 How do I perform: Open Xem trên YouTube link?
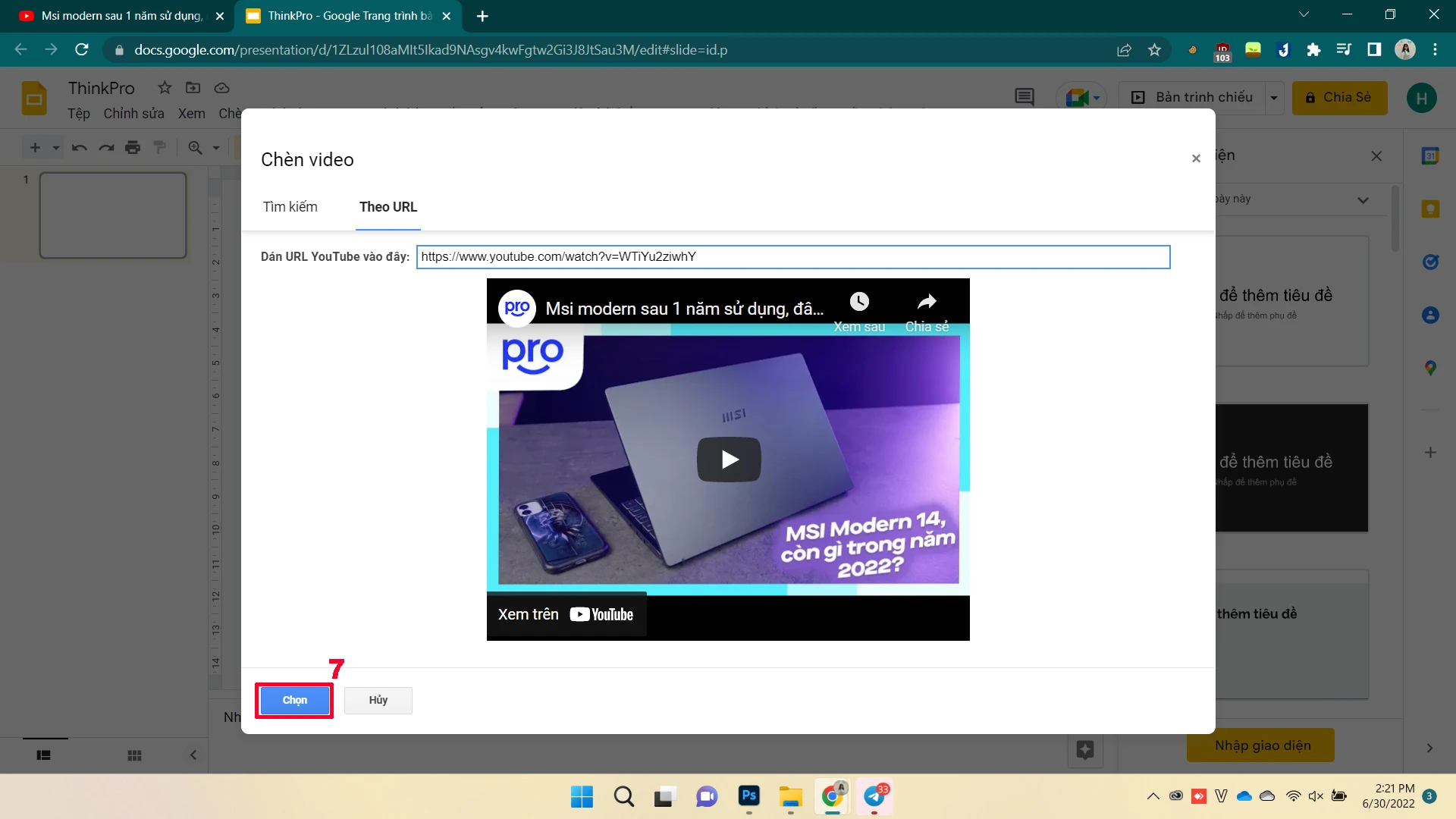[x=566, y=614]
